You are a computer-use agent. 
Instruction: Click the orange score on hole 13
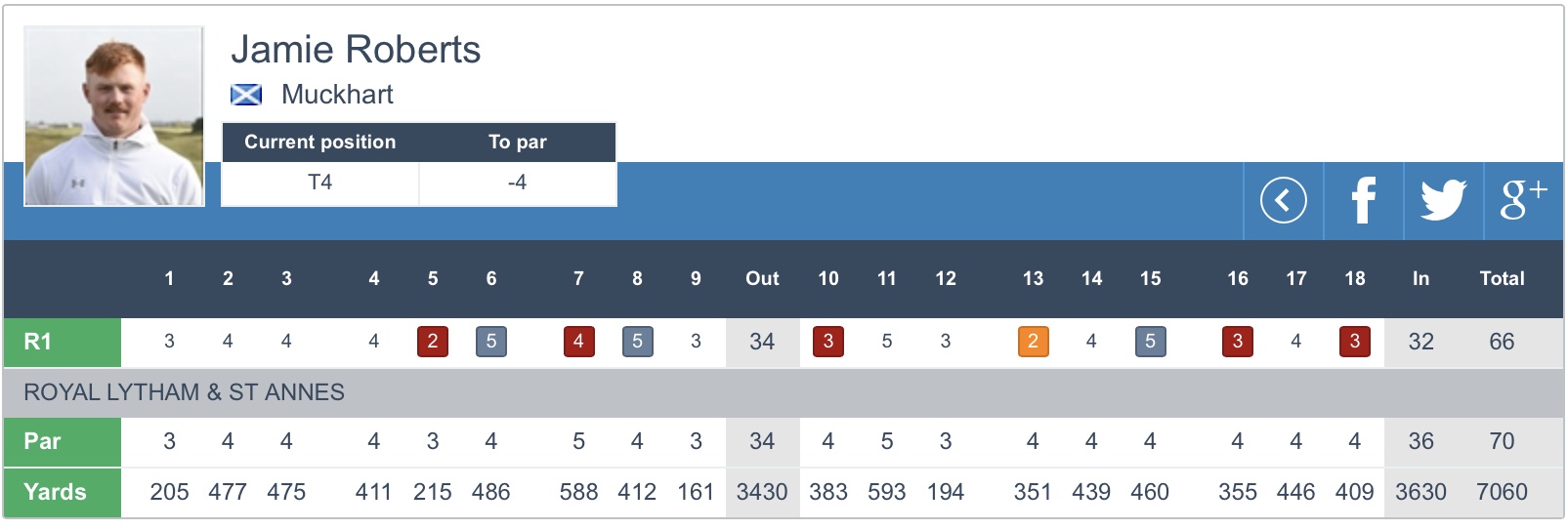click(x=1033, y=342)
